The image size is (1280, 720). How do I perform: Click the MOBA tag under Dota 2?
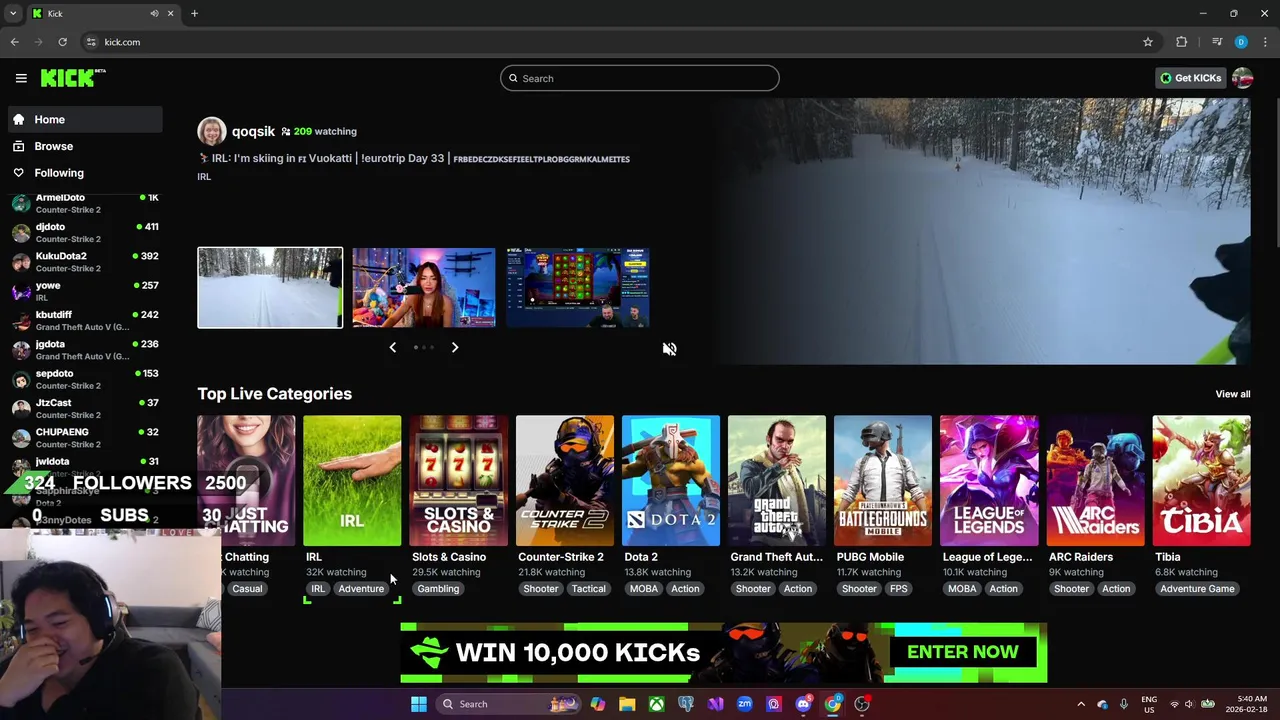[644, 589]
